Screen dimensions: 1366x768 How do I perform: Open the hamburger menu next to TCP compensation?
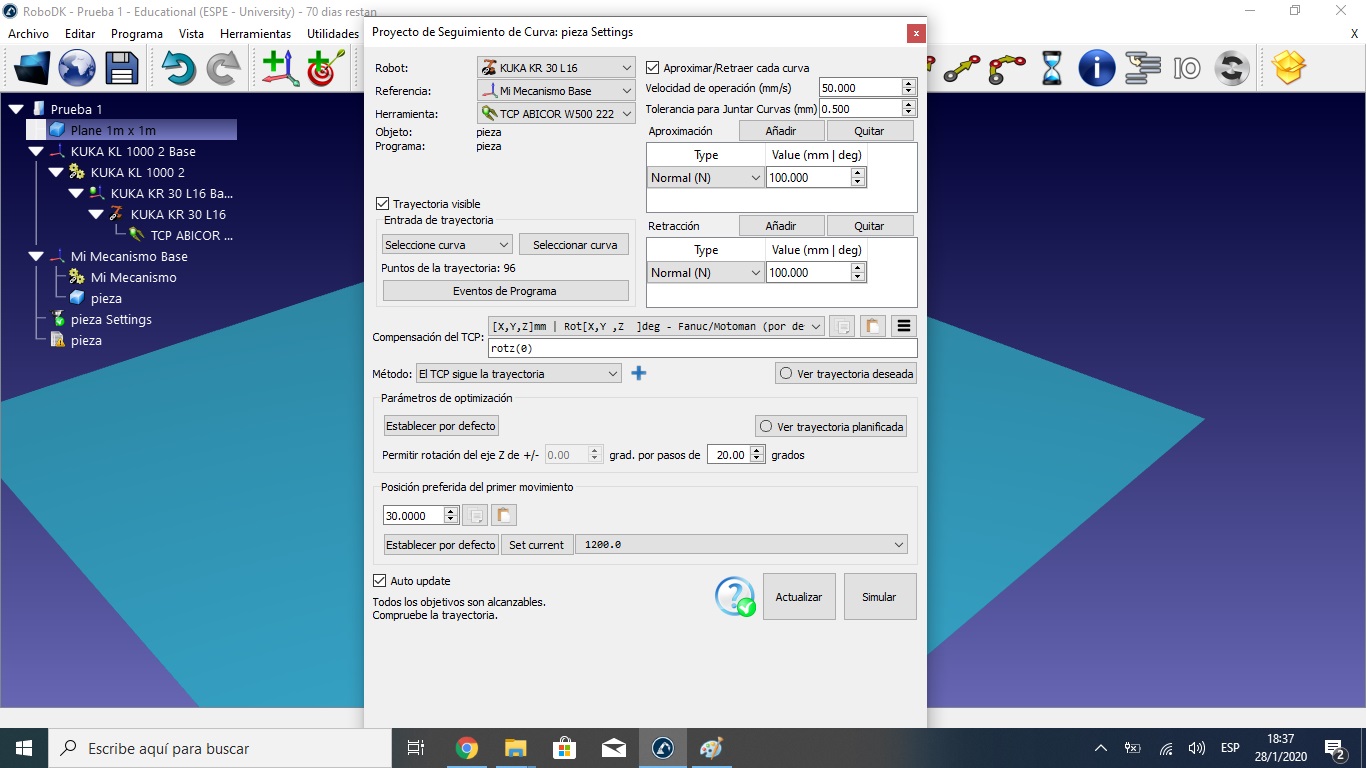click(x=903, y=326)
